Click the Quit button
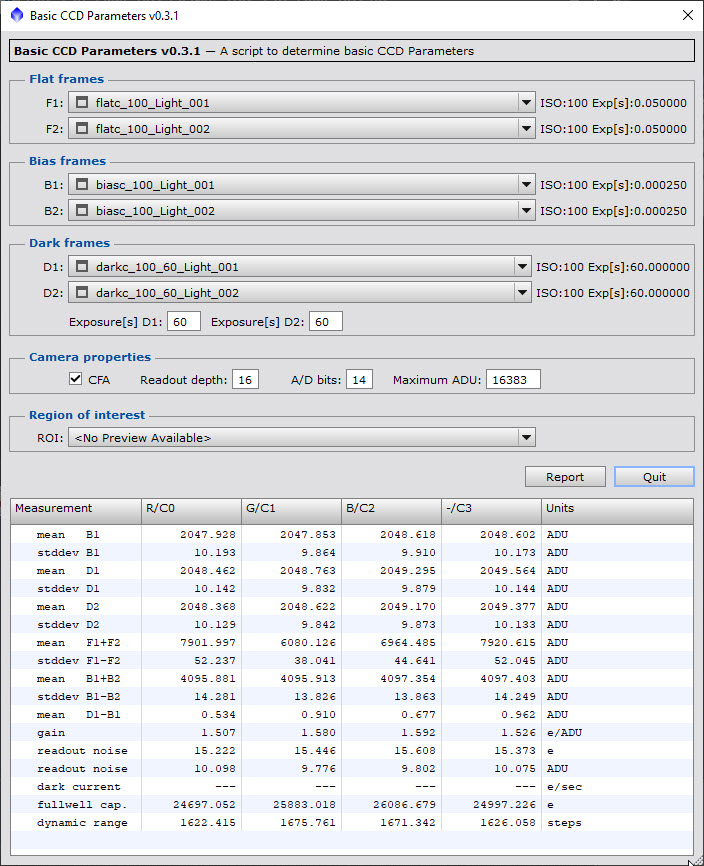This screenshot has height=866, width=704. tap(654, 477)
